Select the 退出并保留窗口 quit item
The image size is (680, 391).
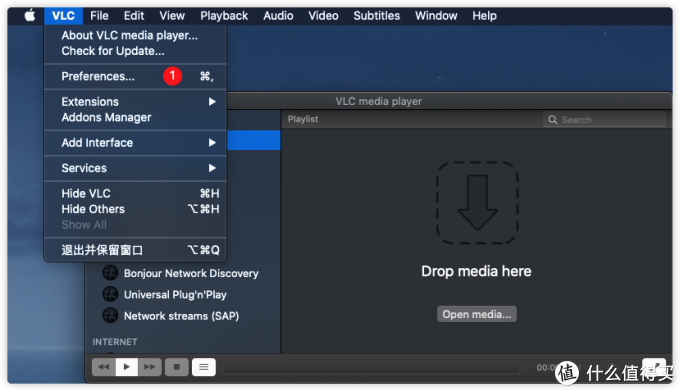[x=135, y=250]
